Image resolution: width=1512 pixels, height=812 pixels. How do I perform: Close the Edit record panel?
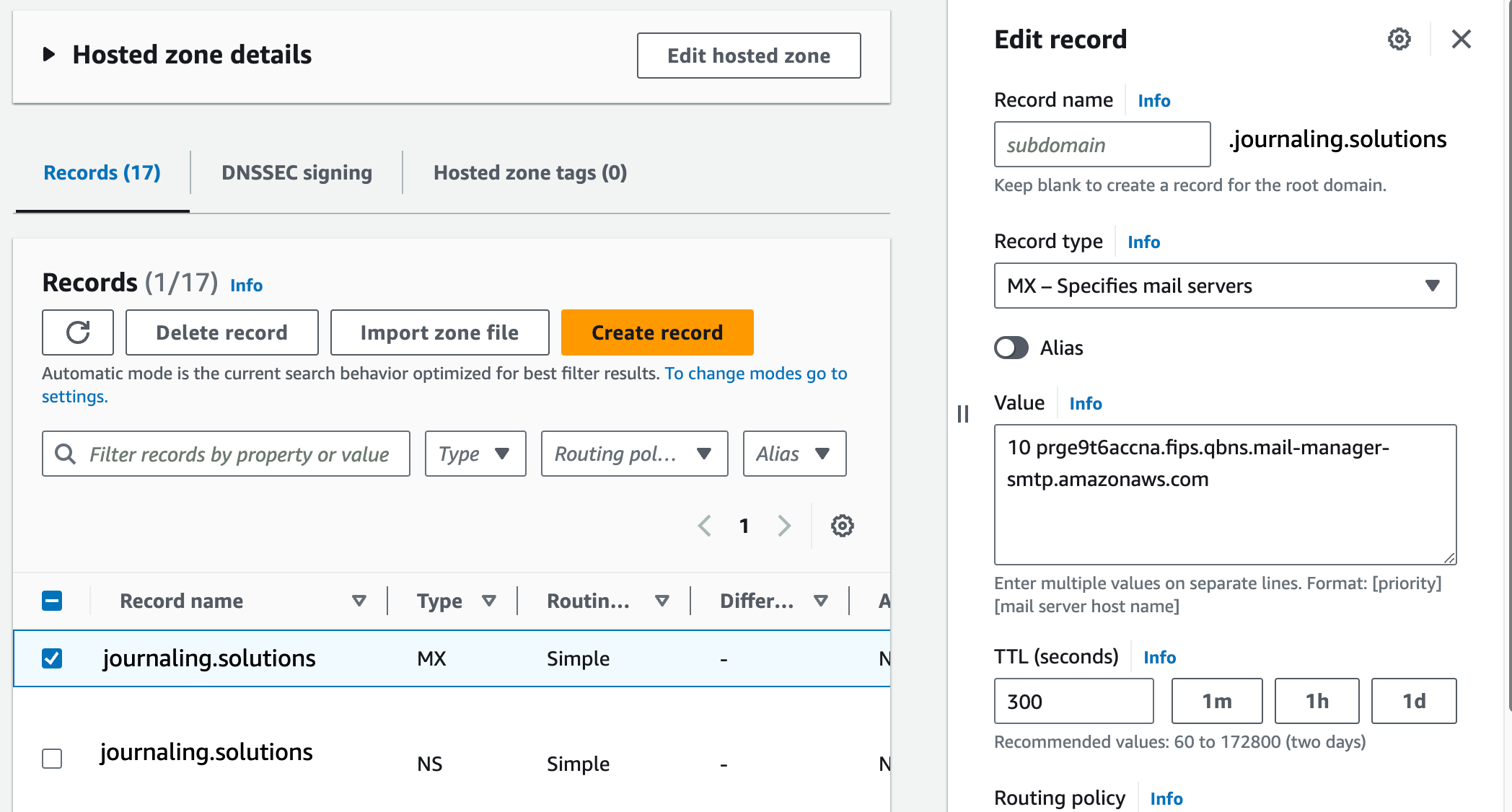(x=1461, y=40)
